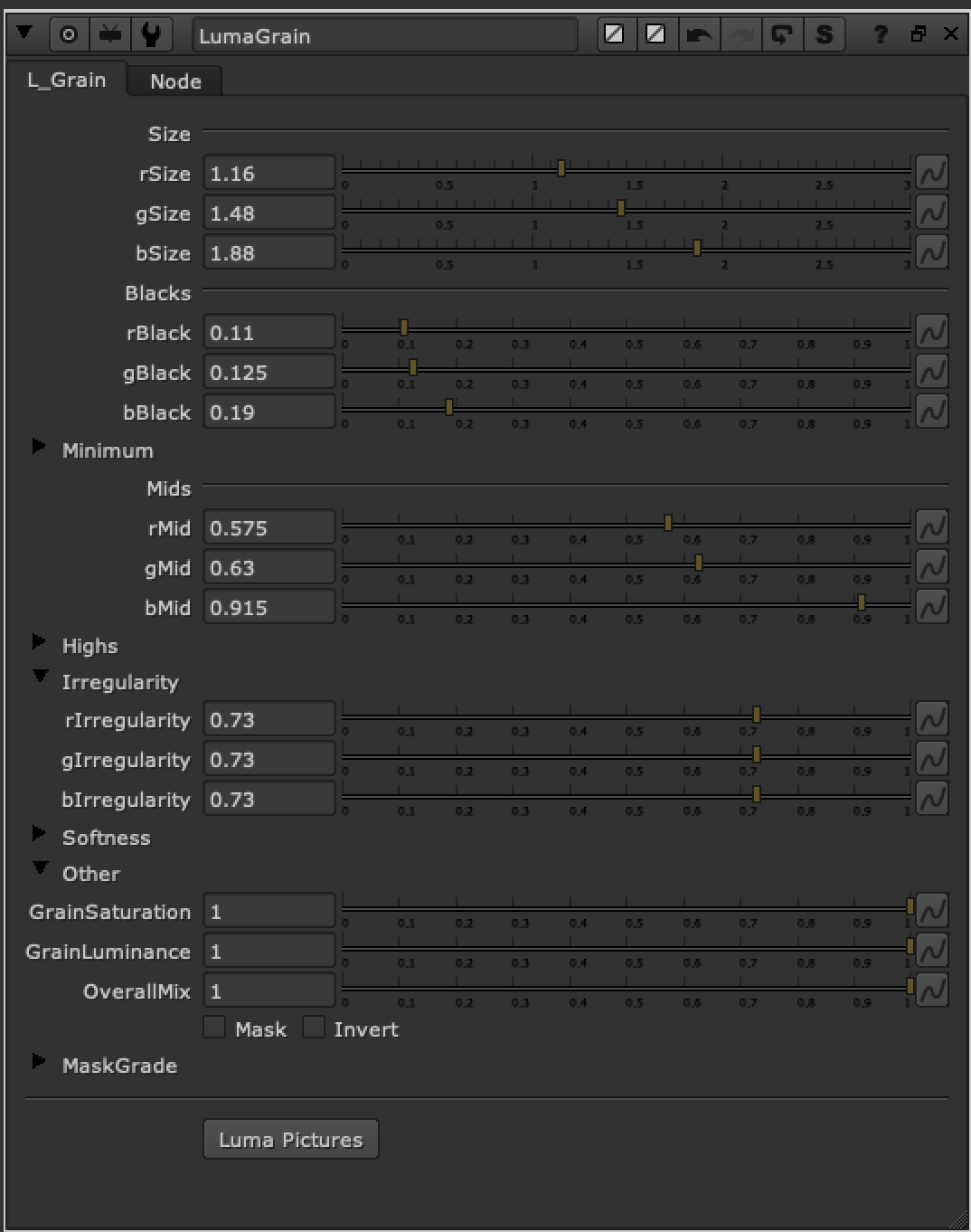Open the script command with the S icon
Image resolution: width=971 pixels, height=1232 pixels.
[x=824, y=34]
